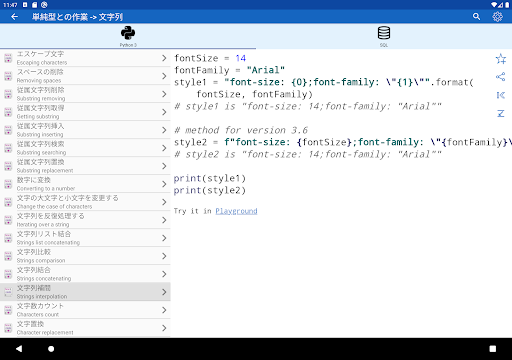The image size is (512, 360).
Task: Expand the Substring inserting chevron
Action: click(164, 130)
